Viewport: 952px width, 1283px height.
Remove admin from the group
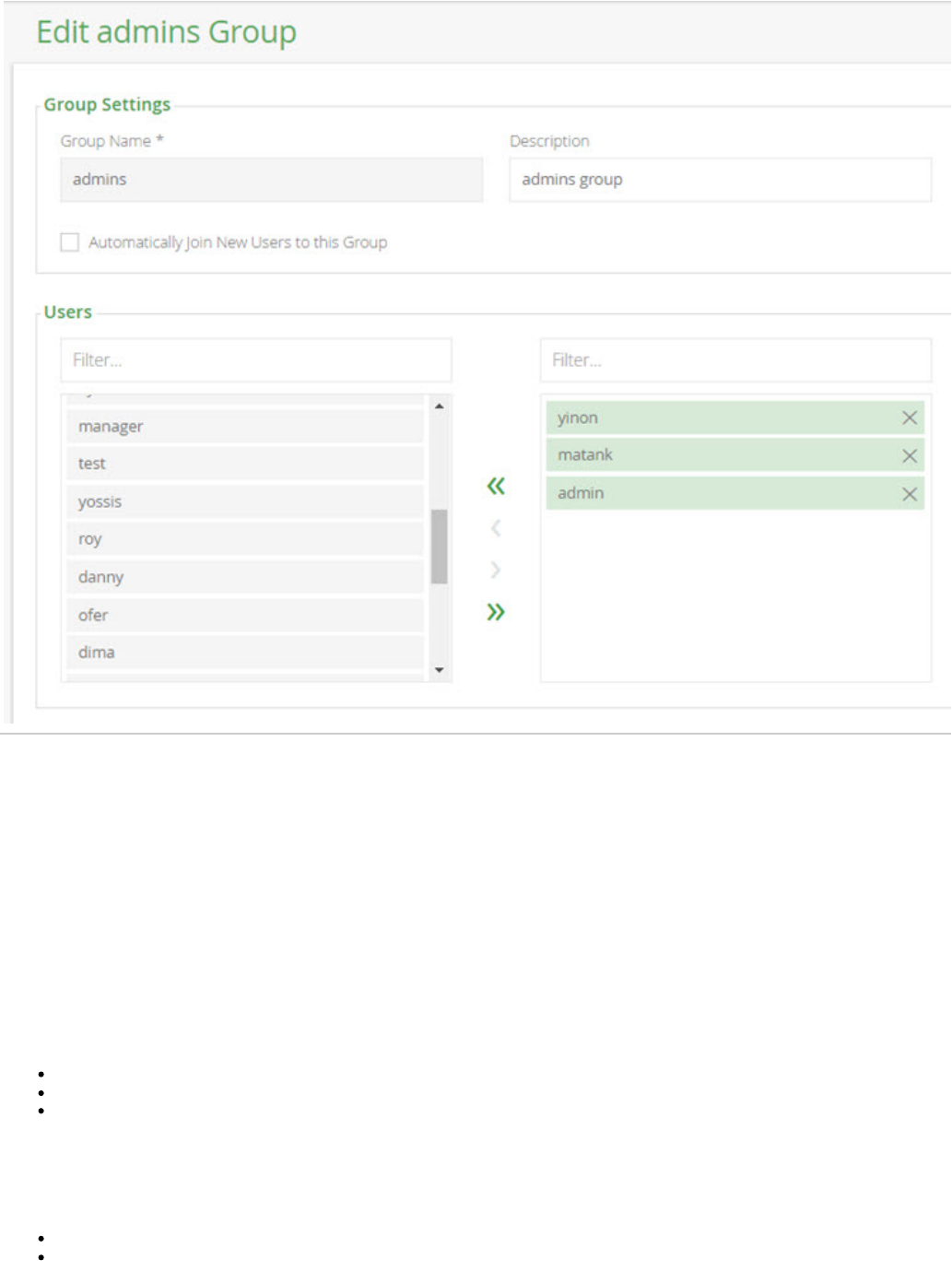point(909,494)
